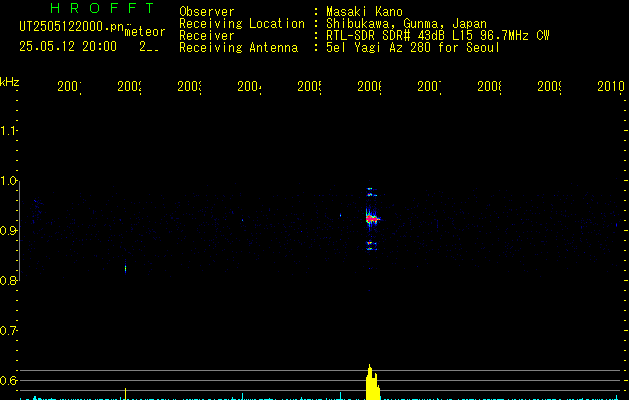Click the 0.6 frequency axis label
The image size is (629, 400).
click(x=8, y=381)
